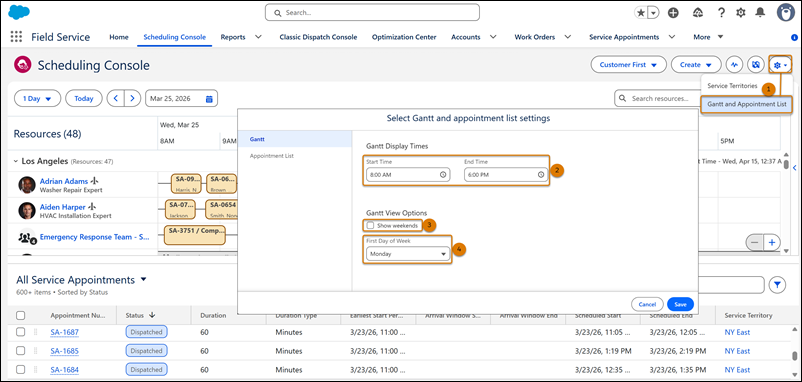The height and width of the screenshot is (382, 802).
Task: Click the Cancel button in dialog
Action: click(647, 304)
